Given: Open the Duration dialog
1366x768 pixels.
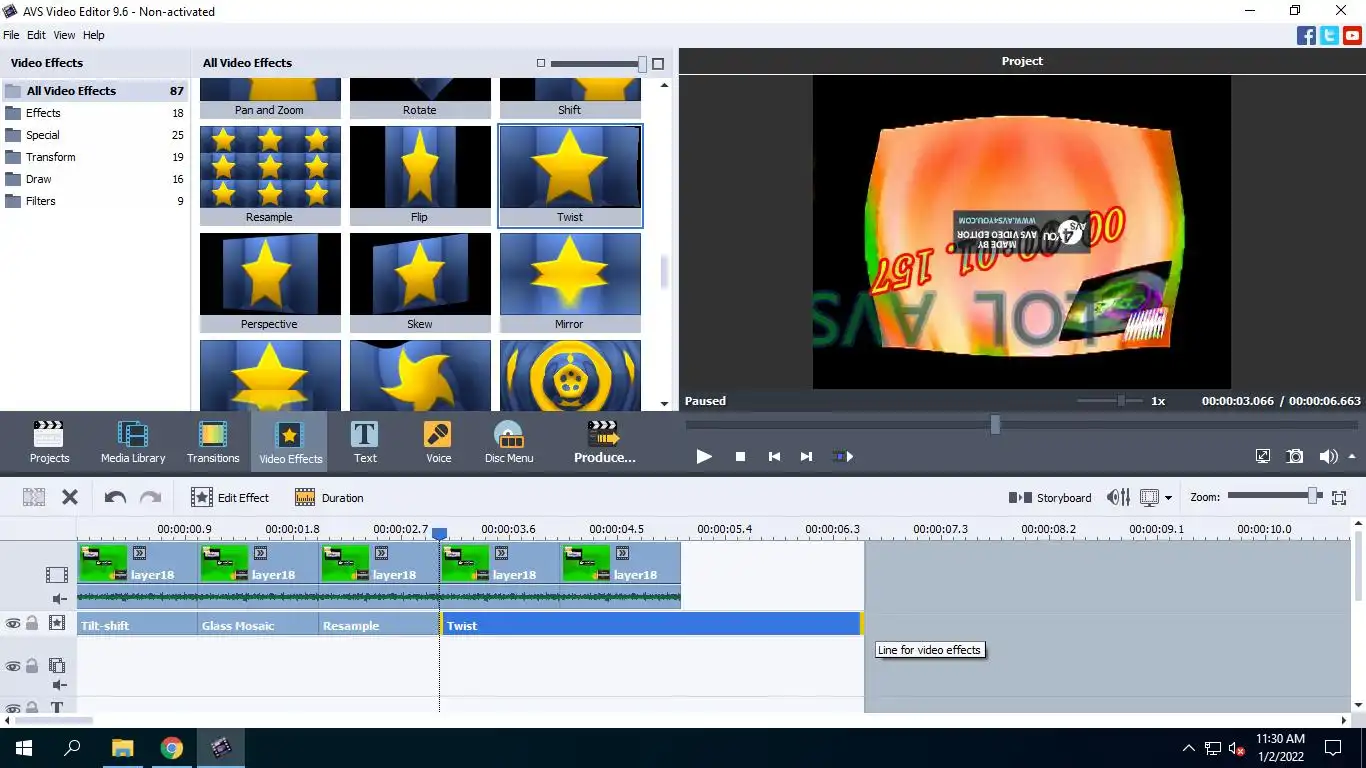Looking at the screenshot, I should point(329,497).
